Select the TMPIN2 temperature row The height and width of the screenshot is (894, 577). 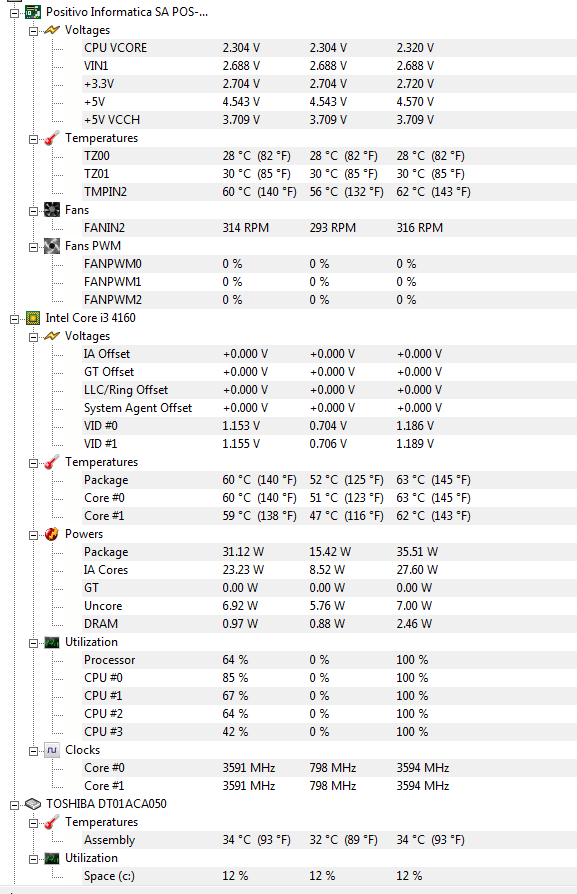click(330, 192)
